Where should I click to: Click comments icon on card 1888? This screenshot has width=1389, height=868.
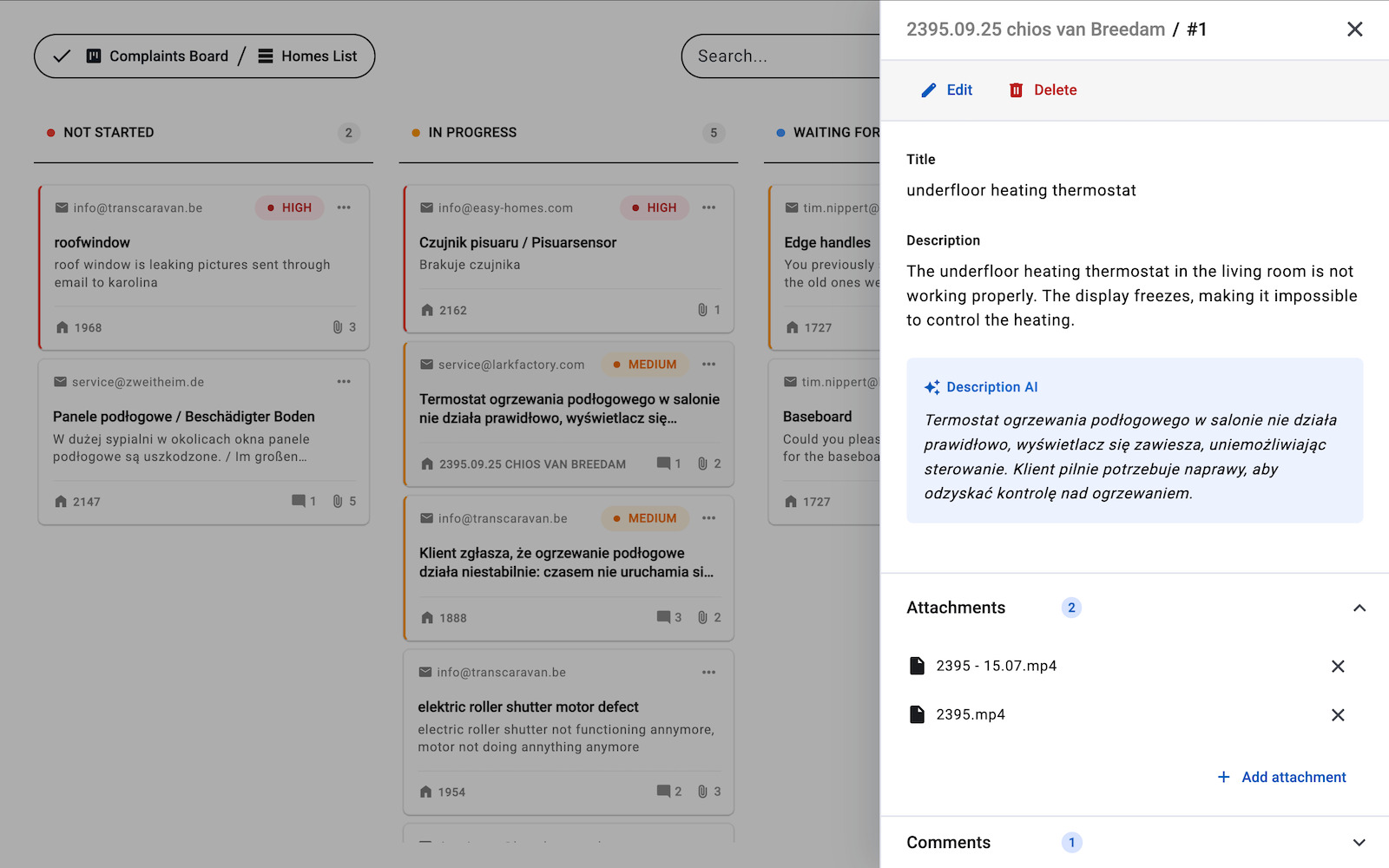tap(663, 617)
